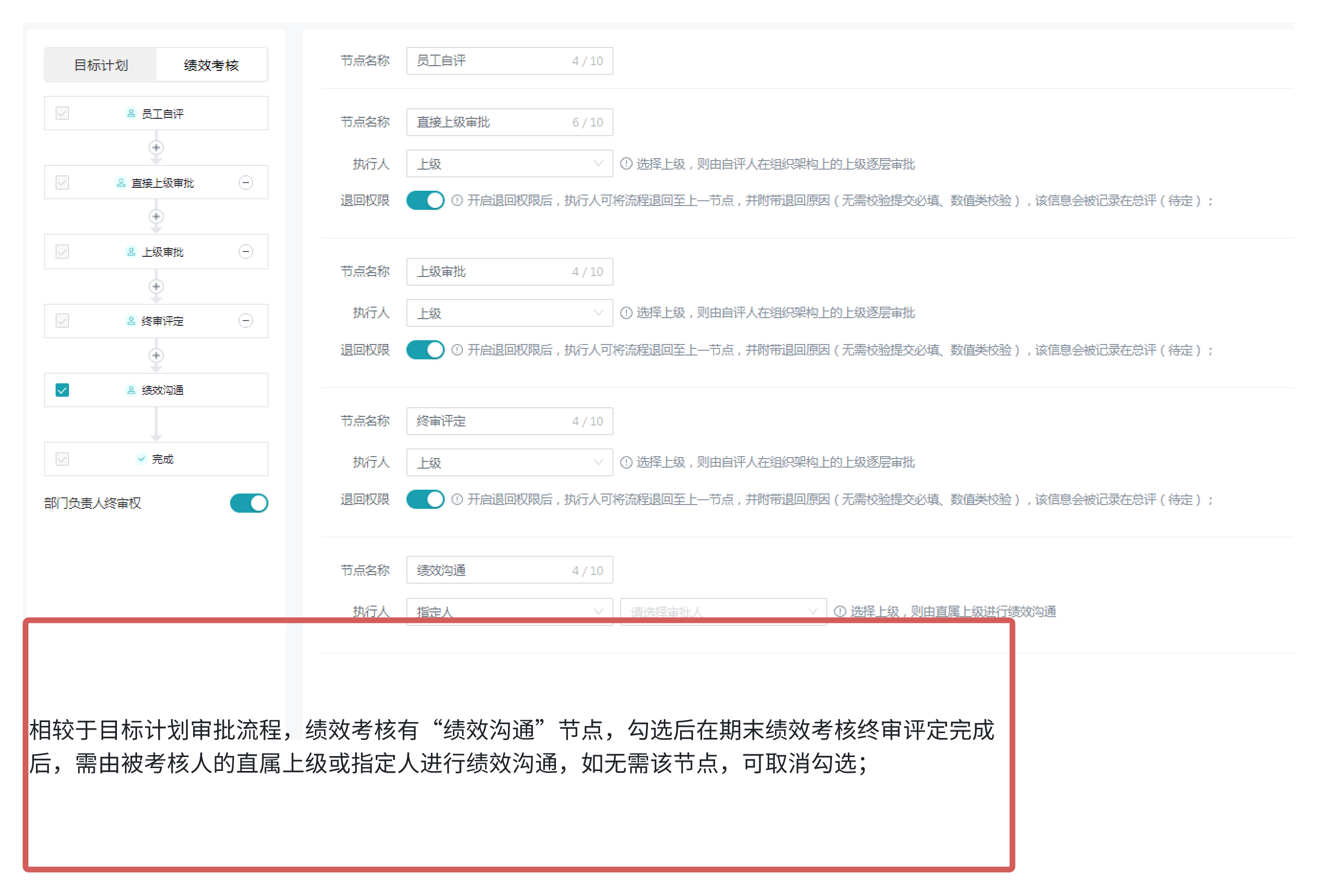Disable 退回权限 for 直接上级审批 node
1317x896 pixels.
[x=425, y=200]
